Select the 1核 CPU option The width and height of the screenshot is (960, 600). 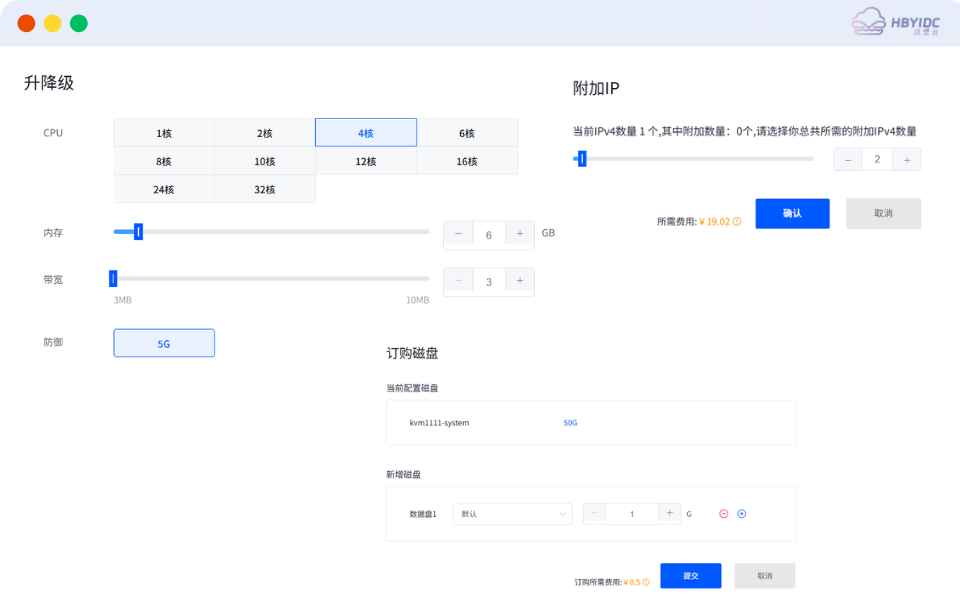164,133
